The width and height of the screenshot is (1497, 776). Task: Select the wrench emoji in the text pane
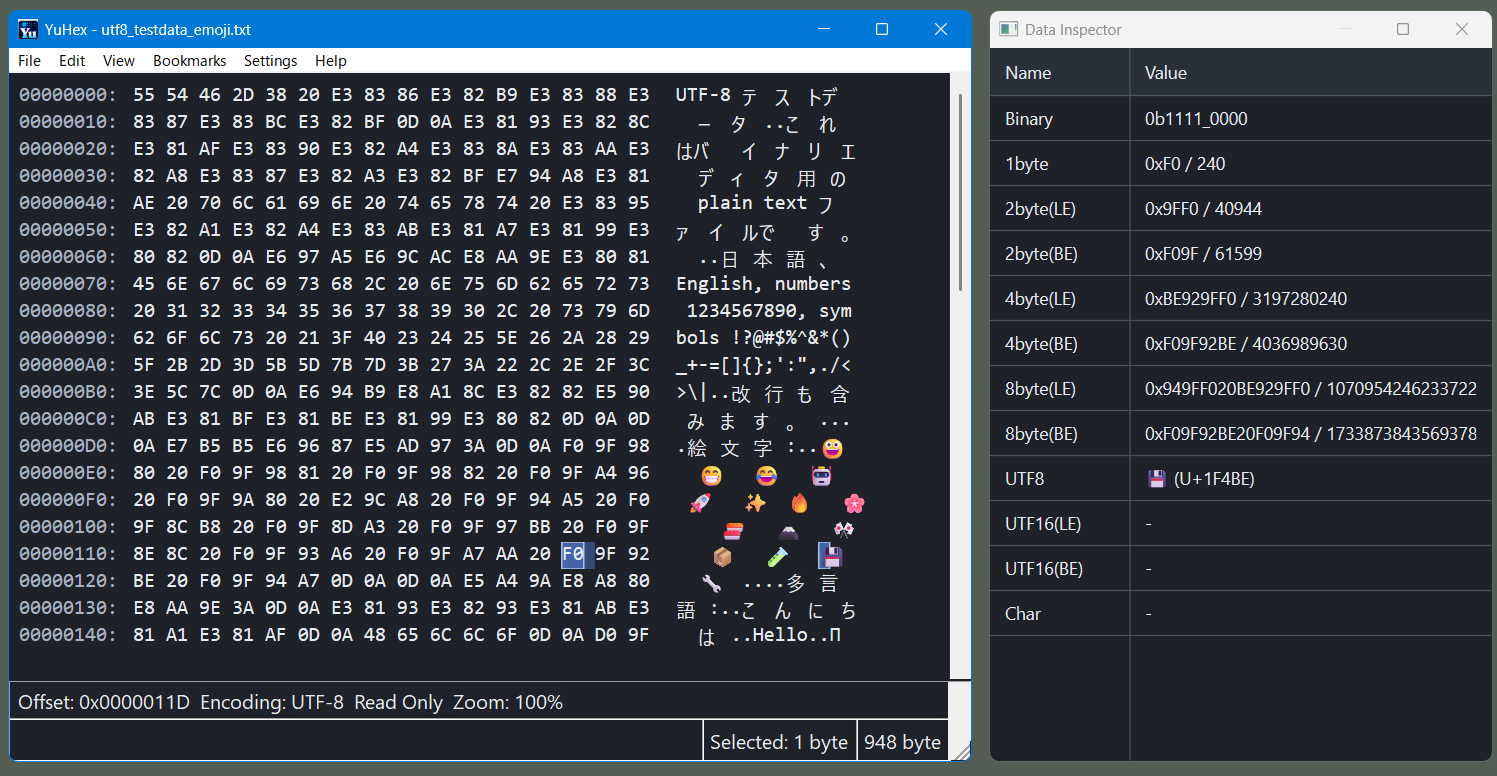tap(712, 582)
